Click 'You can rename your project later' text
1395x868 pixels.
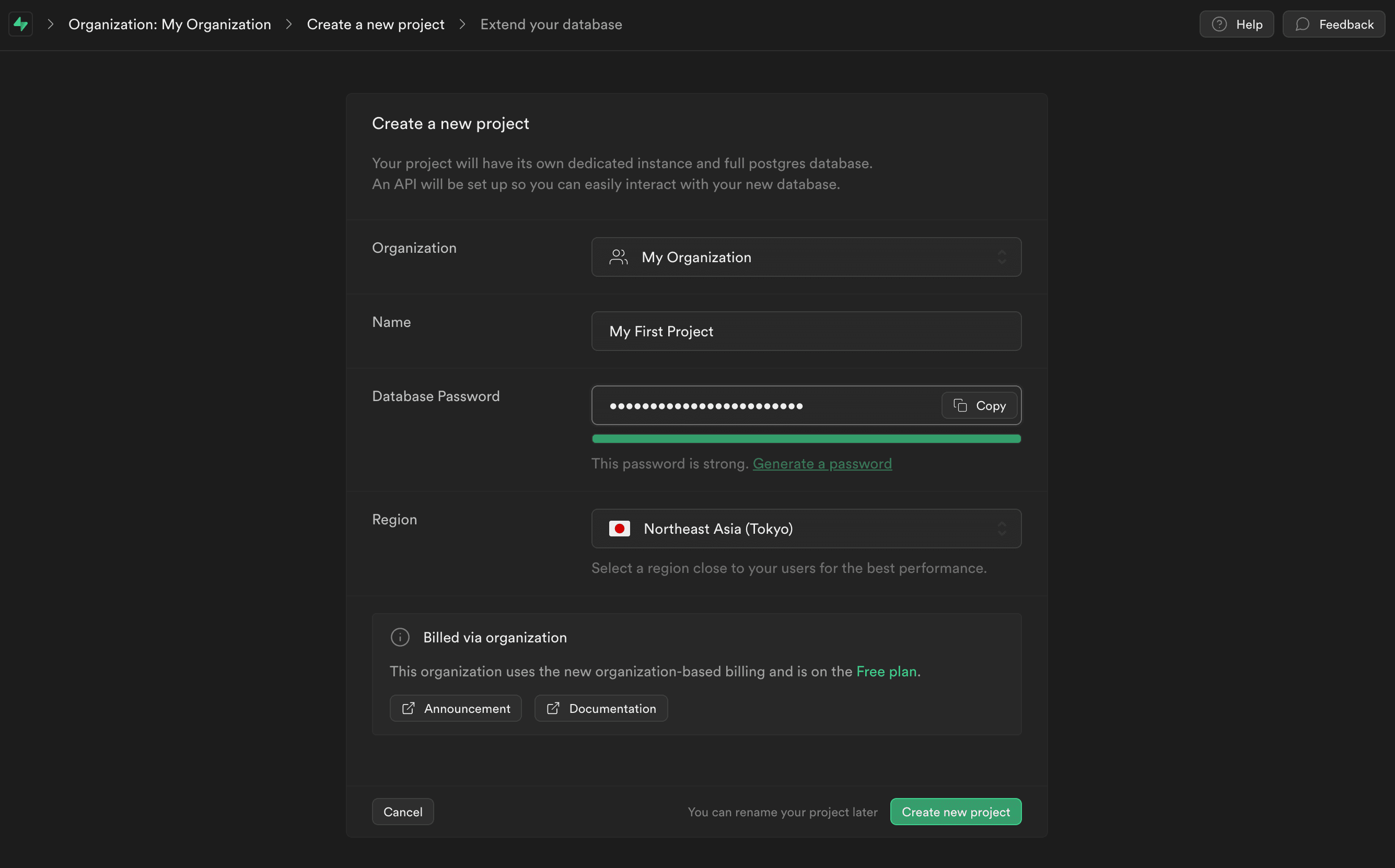tap(782, 812)
